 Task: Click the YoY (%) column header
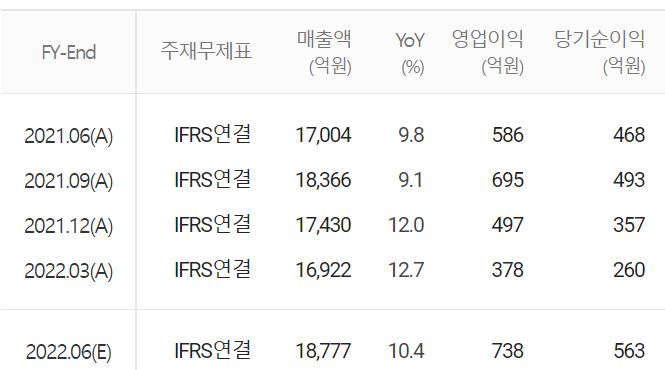[410, 53]
